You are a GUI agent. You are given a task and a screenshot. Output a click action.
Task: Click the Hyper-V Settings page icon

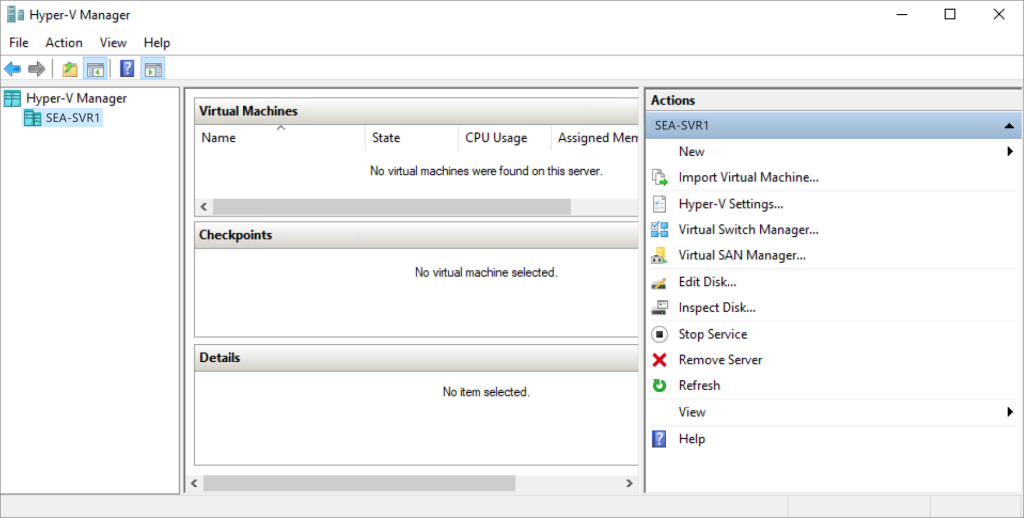(660, 204)
